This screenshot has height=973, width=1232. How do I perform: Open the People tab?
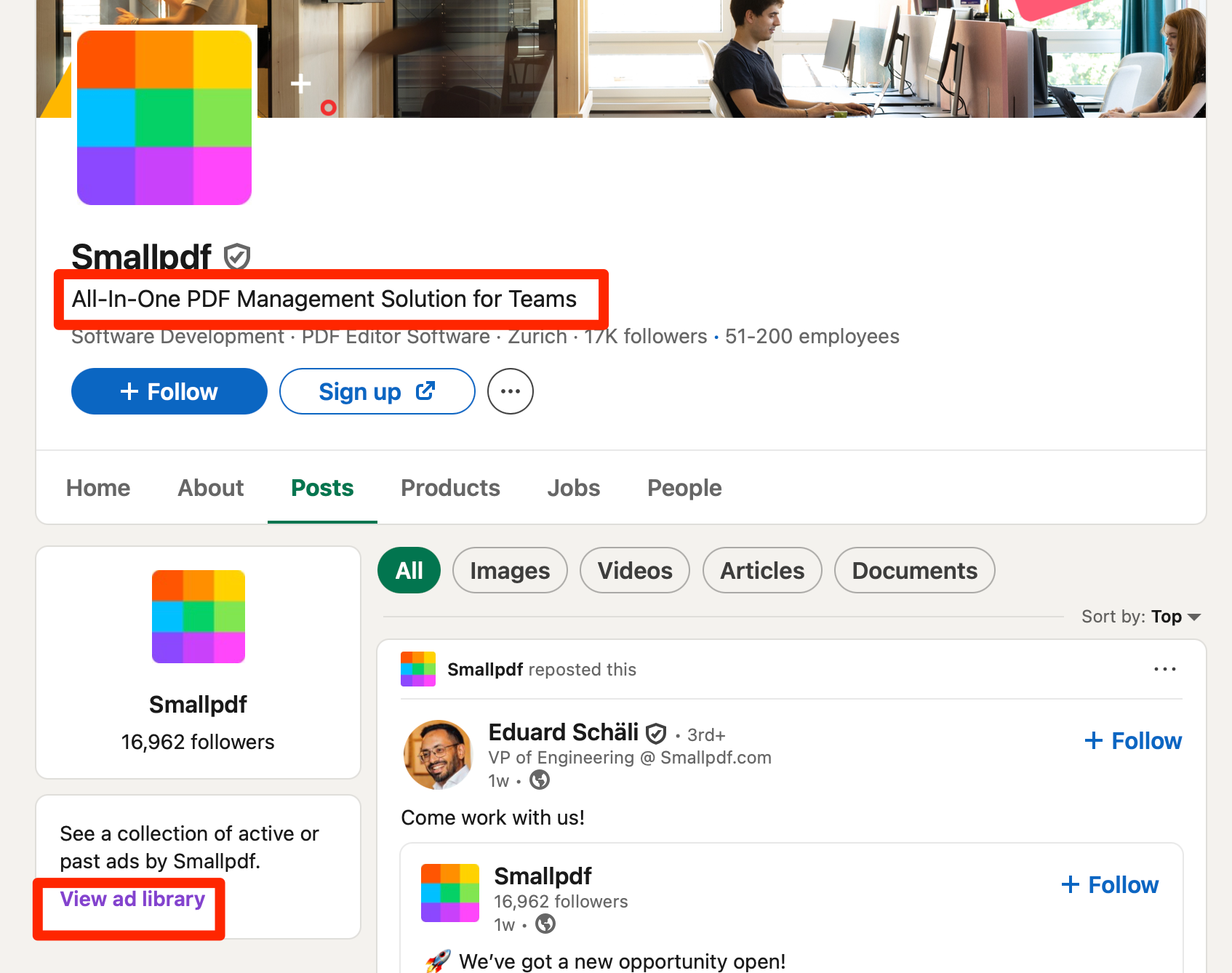click(x=684, y=487)
